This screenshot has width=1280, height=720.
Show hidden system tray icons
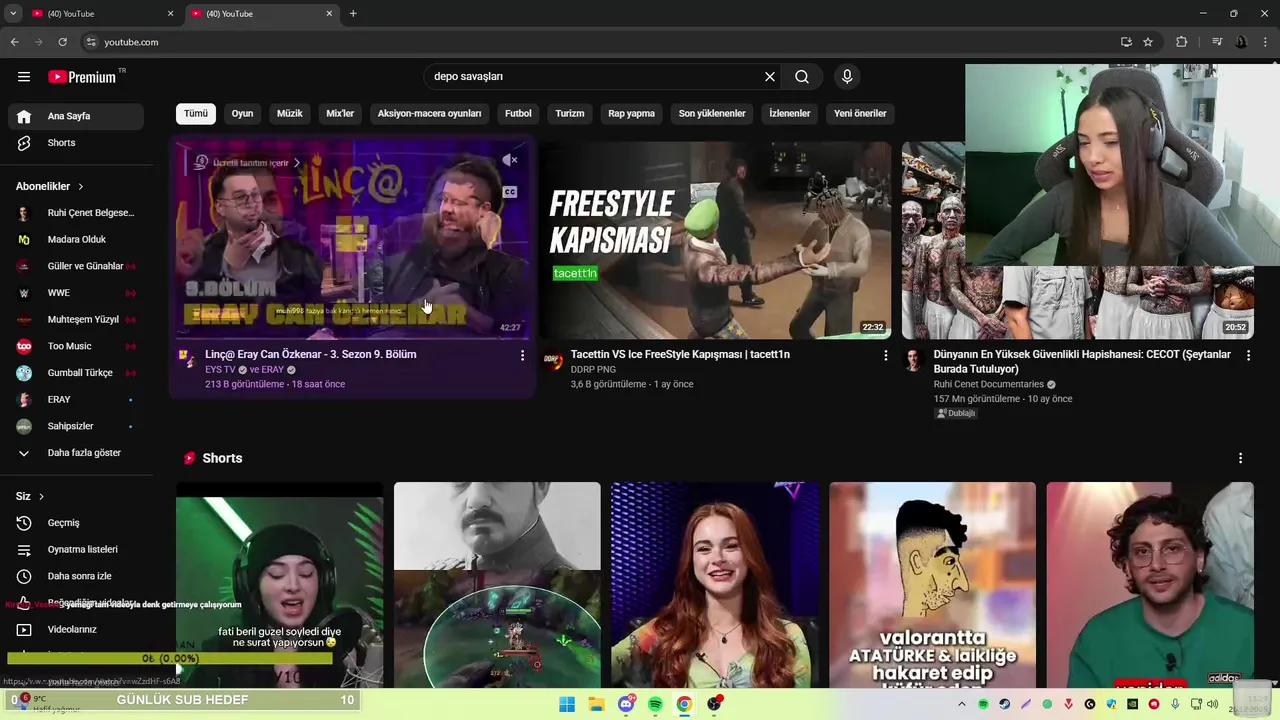[962, 704]
